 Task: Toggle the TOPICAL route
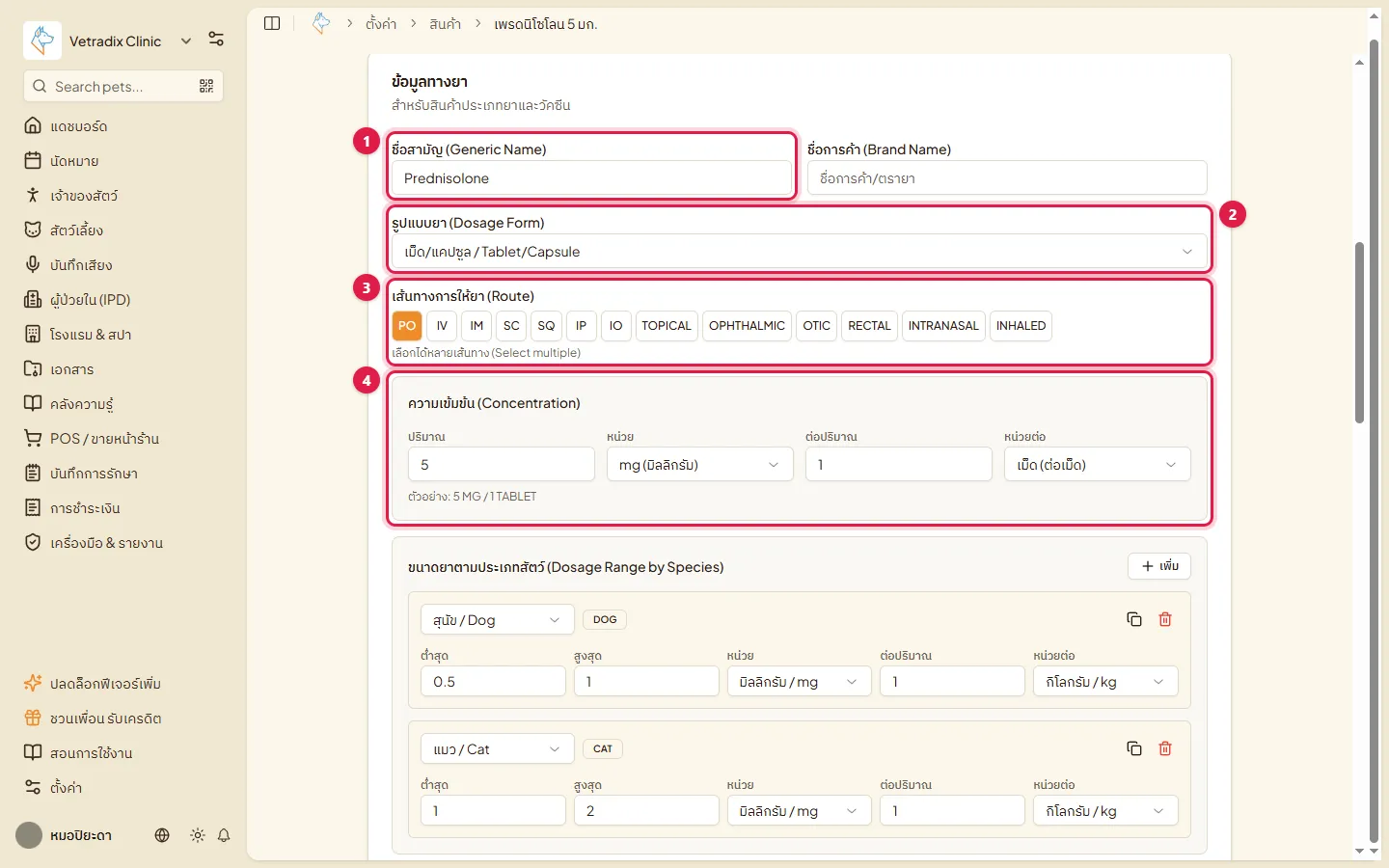click(667, 326)
